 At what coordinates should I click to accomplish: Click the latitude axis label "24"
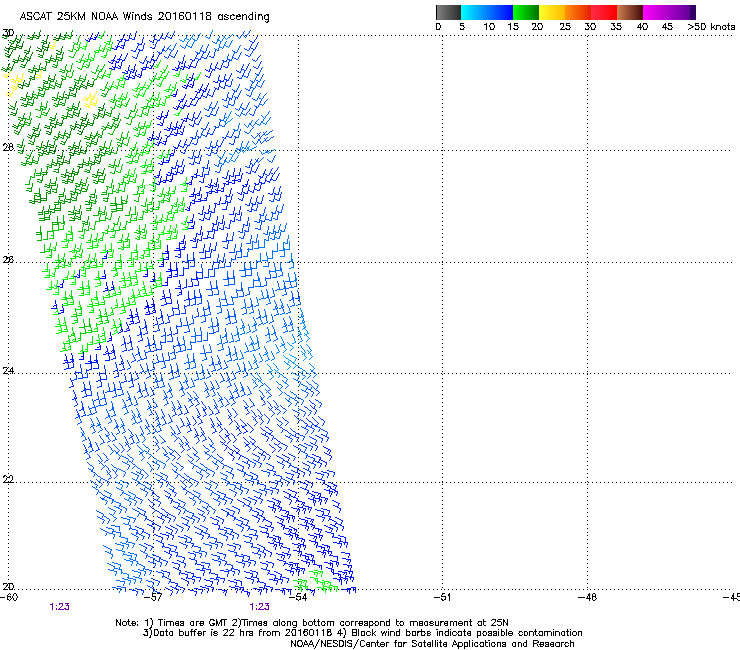pos(8,371)
